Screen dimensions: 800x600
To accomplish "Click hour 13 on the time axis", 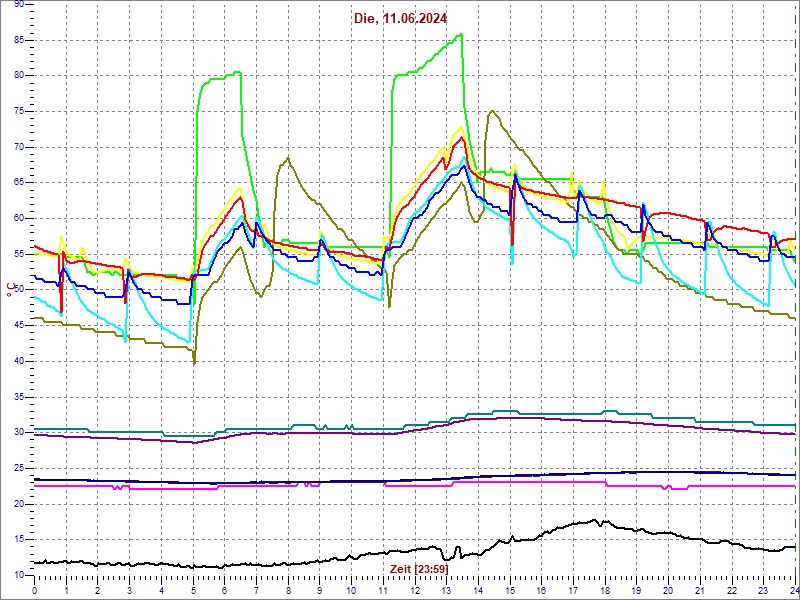I will (446, 589).
